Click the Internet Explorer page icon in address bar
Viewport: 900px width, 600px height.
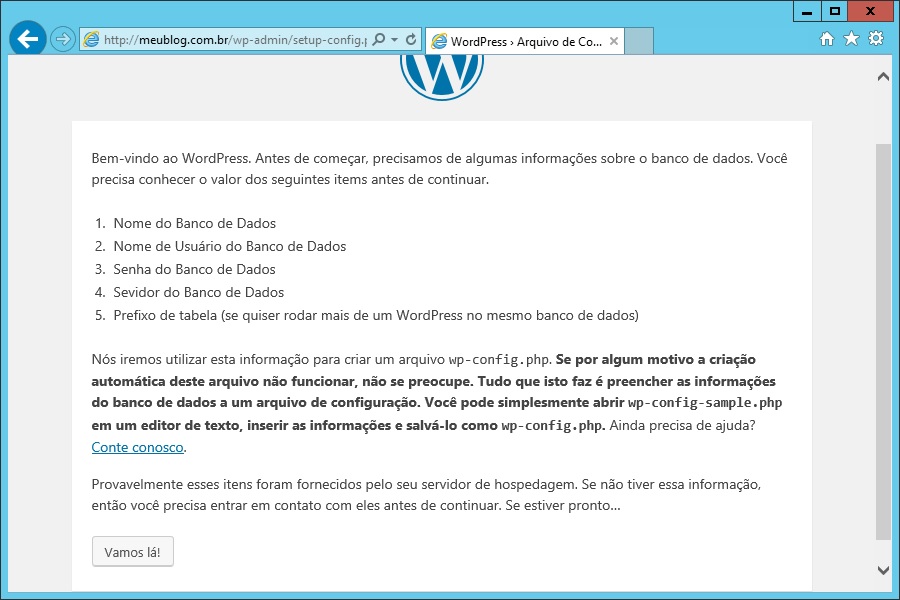91,40
